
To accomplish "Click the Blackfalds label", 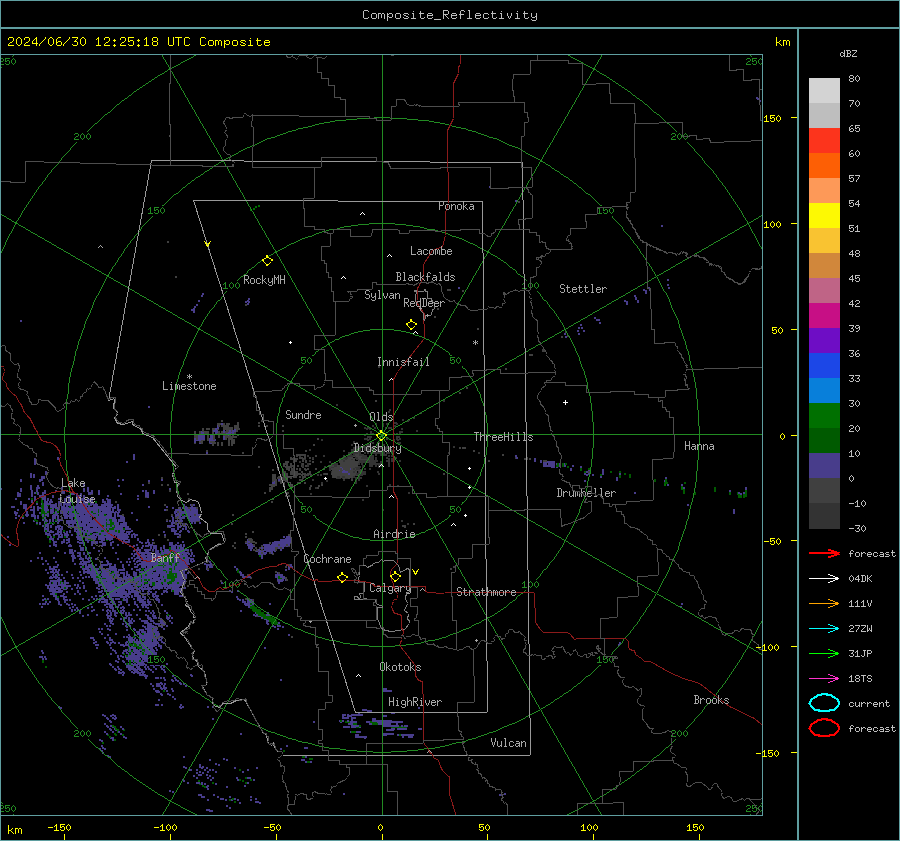I will 425,277.
